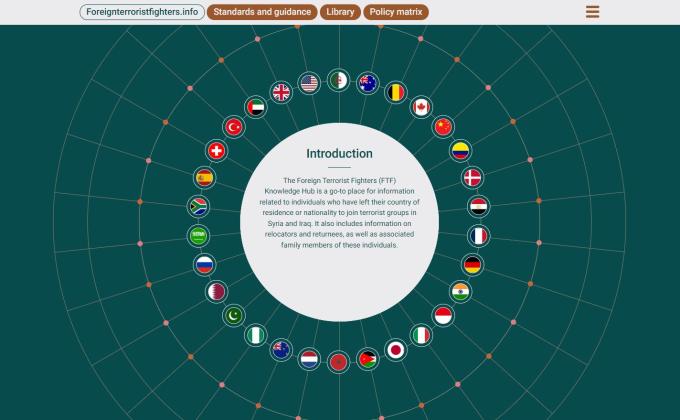Select the South Africa flag icon
The width and height of the screenshot is (680, 420).
tap(198, 207)
